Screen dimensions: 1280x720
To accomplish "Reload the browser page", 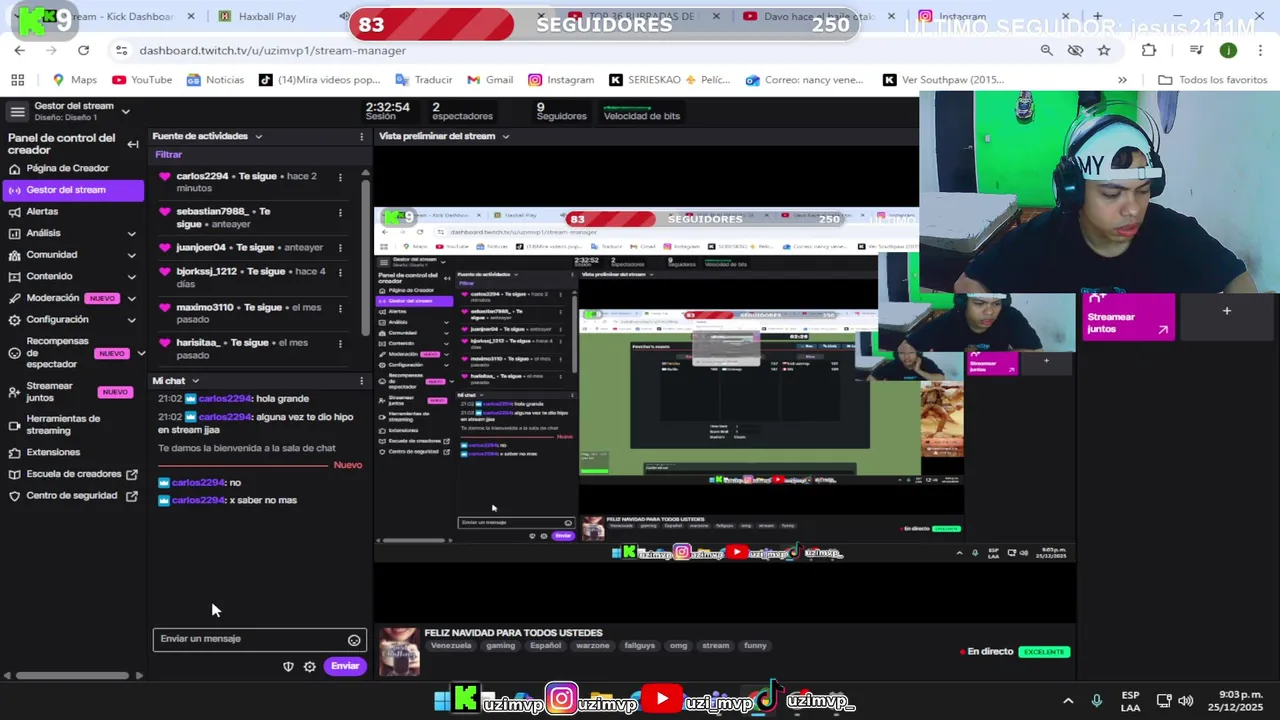I will (x=83, y=50).
